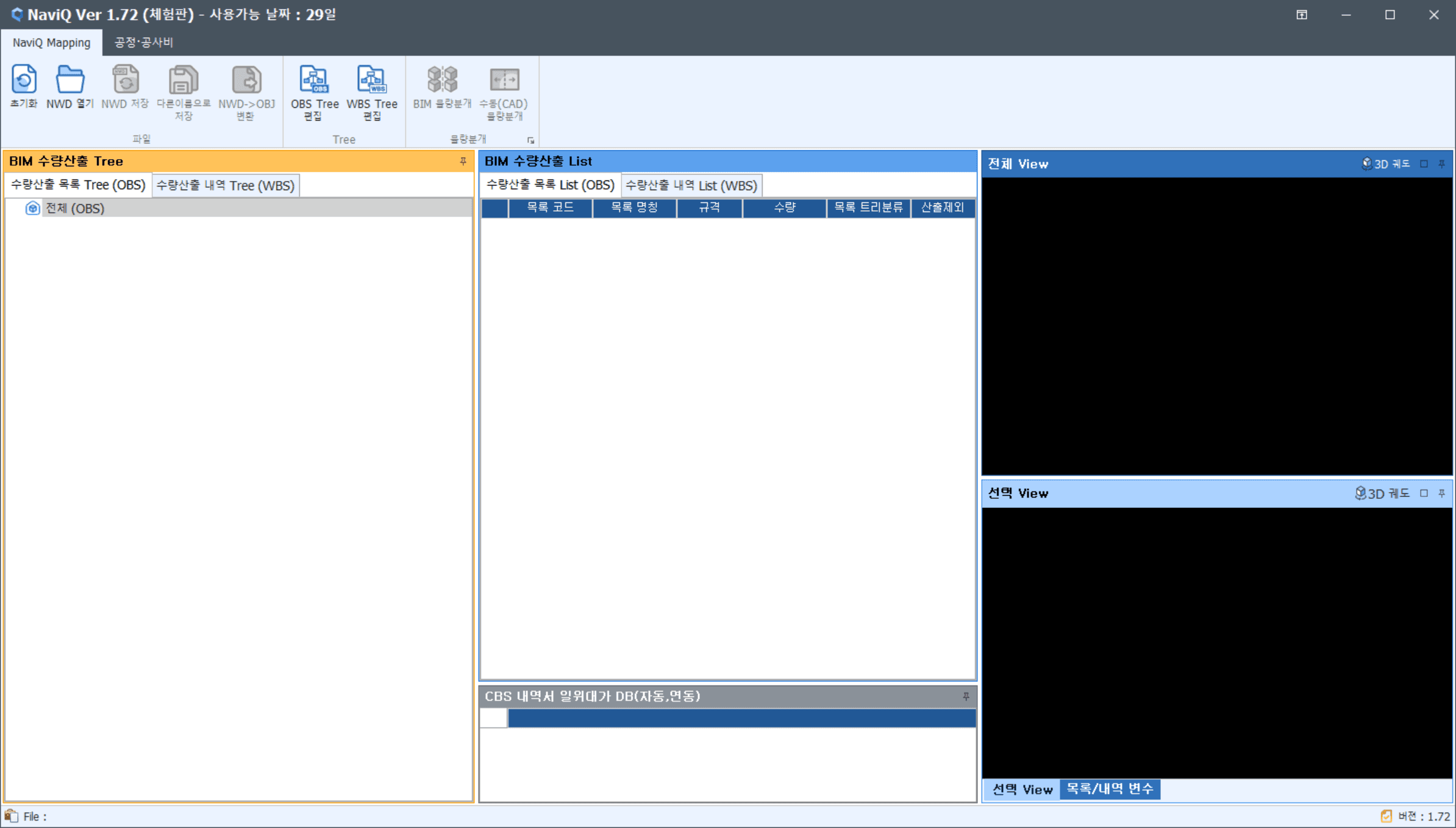
Task: Click 3D 궤도 in 전체 View
Action: [1386, 164]
